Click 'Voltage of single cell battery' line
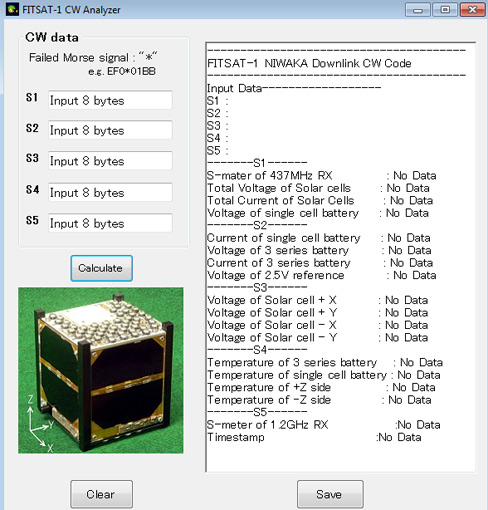This screenshot has width=488, height=510. click(318, 213)
